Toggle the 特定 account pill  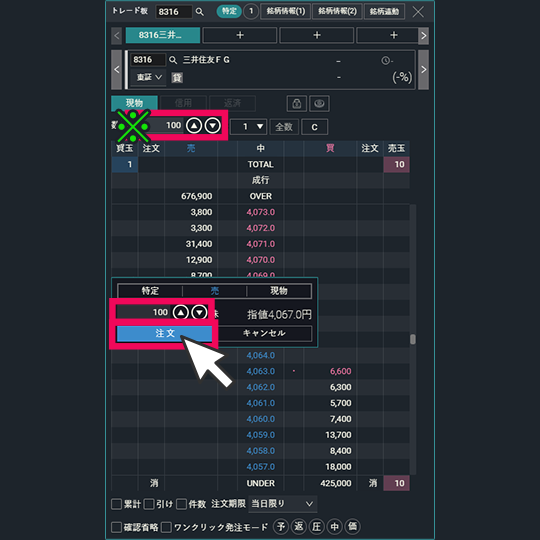coord(229,11)
